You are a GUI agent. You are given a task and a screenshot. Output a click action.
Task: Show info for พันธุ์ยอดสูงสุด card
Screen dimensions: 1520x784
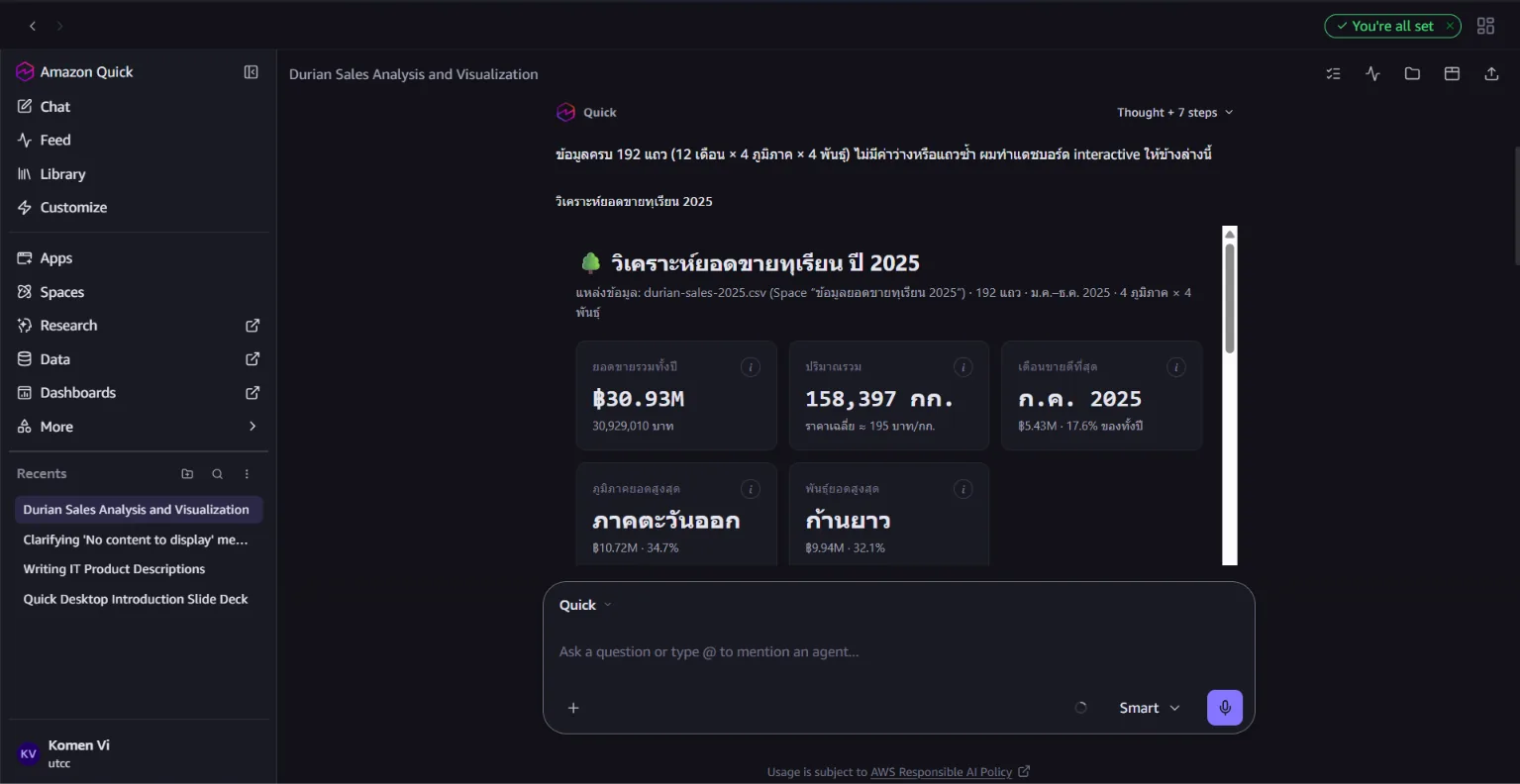963,489
